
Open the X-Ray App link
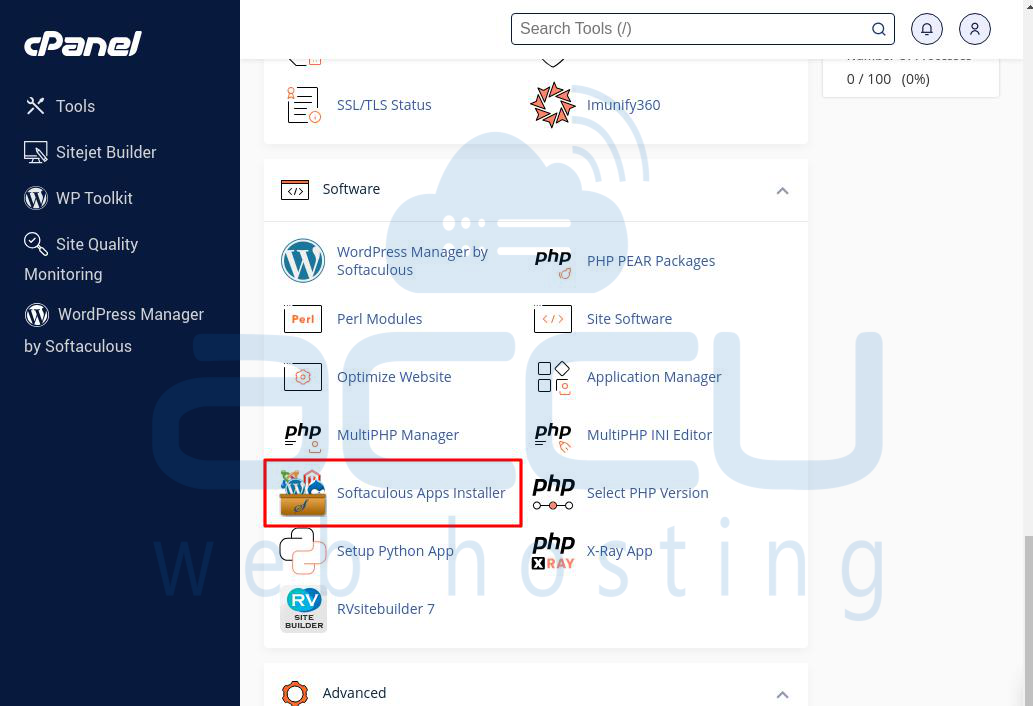pos(619,551)
